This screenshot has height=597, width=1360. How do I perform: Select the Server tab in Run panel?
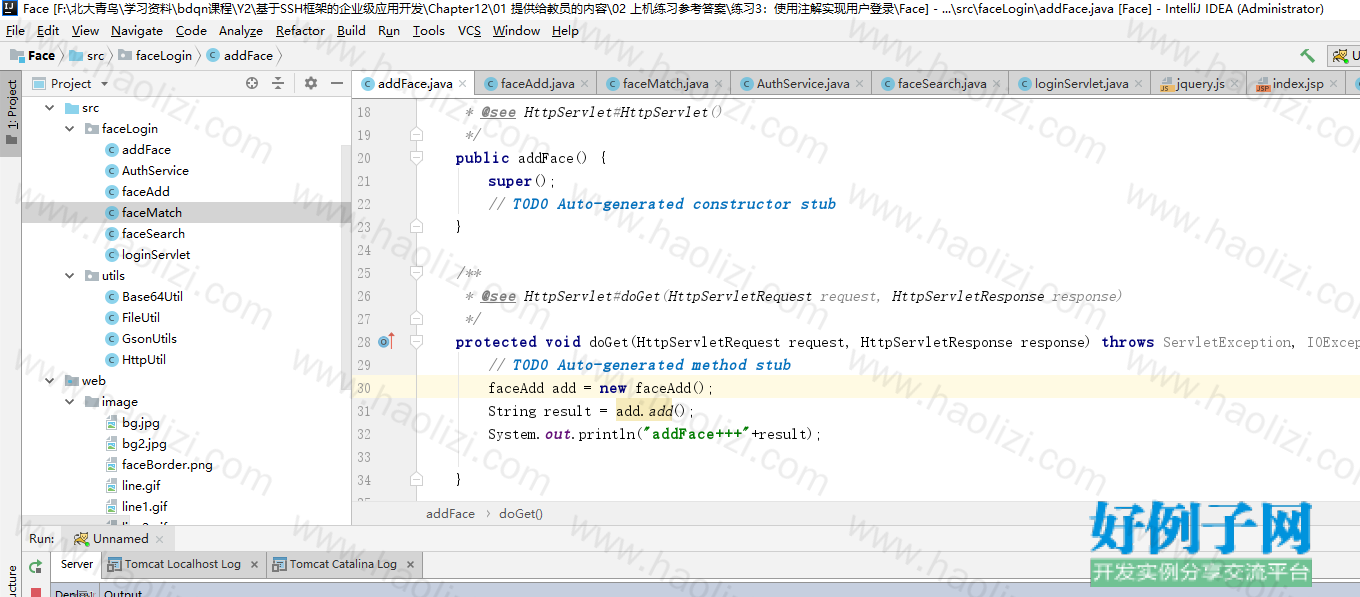coord(77,564)
